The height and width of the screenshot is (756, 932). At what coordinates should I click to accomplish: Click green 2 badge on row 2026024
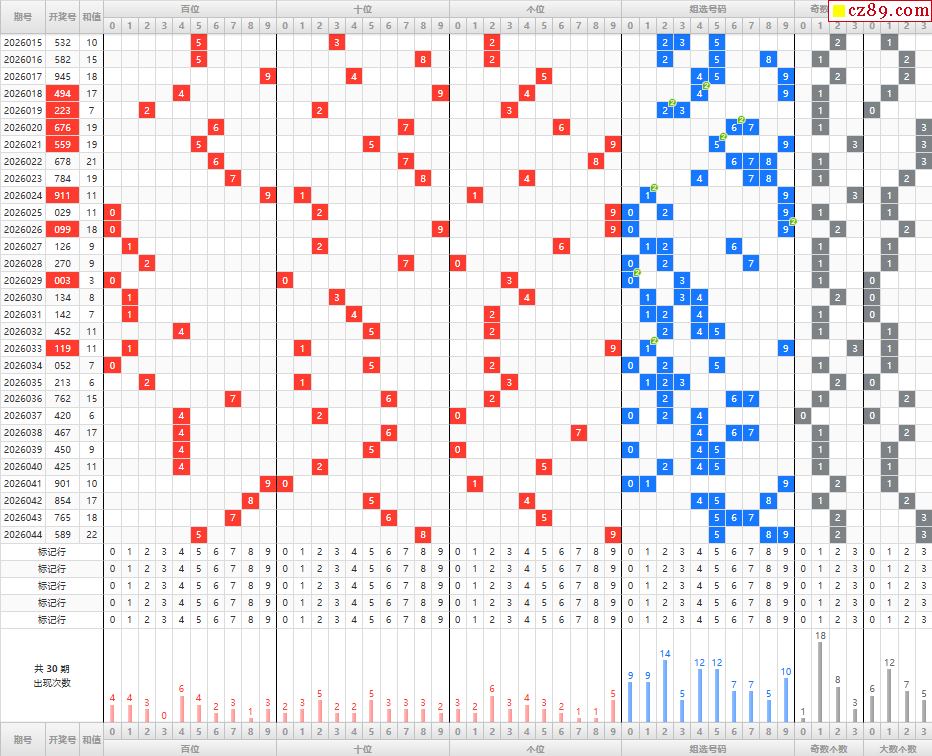coord(654,187)
